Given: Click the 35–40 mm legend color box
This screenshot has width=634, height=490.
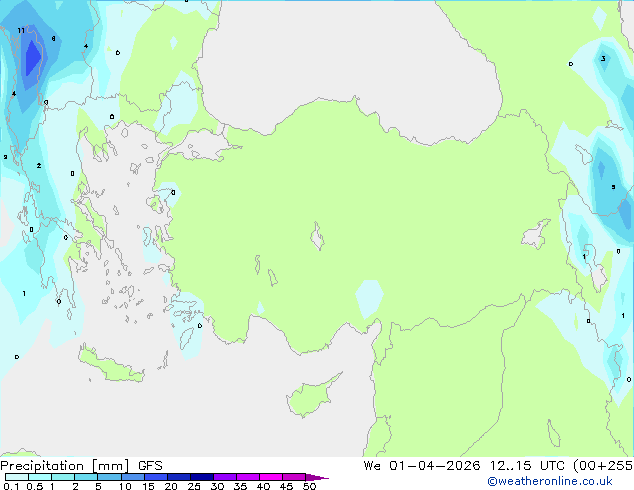Looking at the screenshot, I should (248, 477).
